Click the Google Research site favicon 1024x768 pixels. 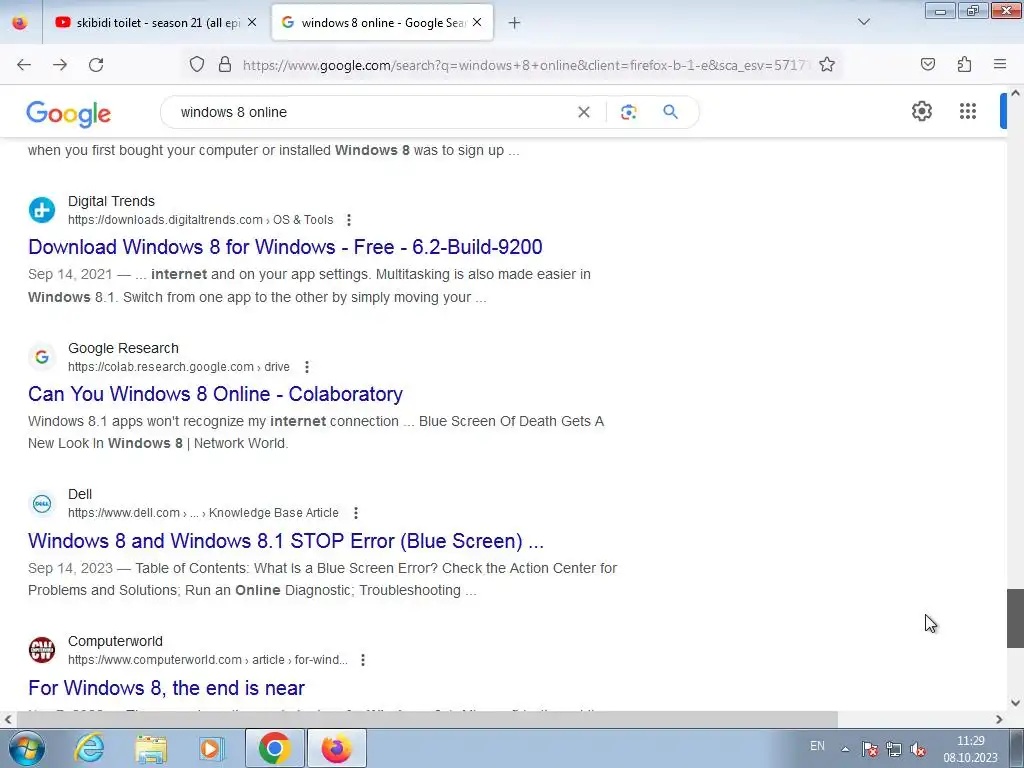click(x=42, y=357)
